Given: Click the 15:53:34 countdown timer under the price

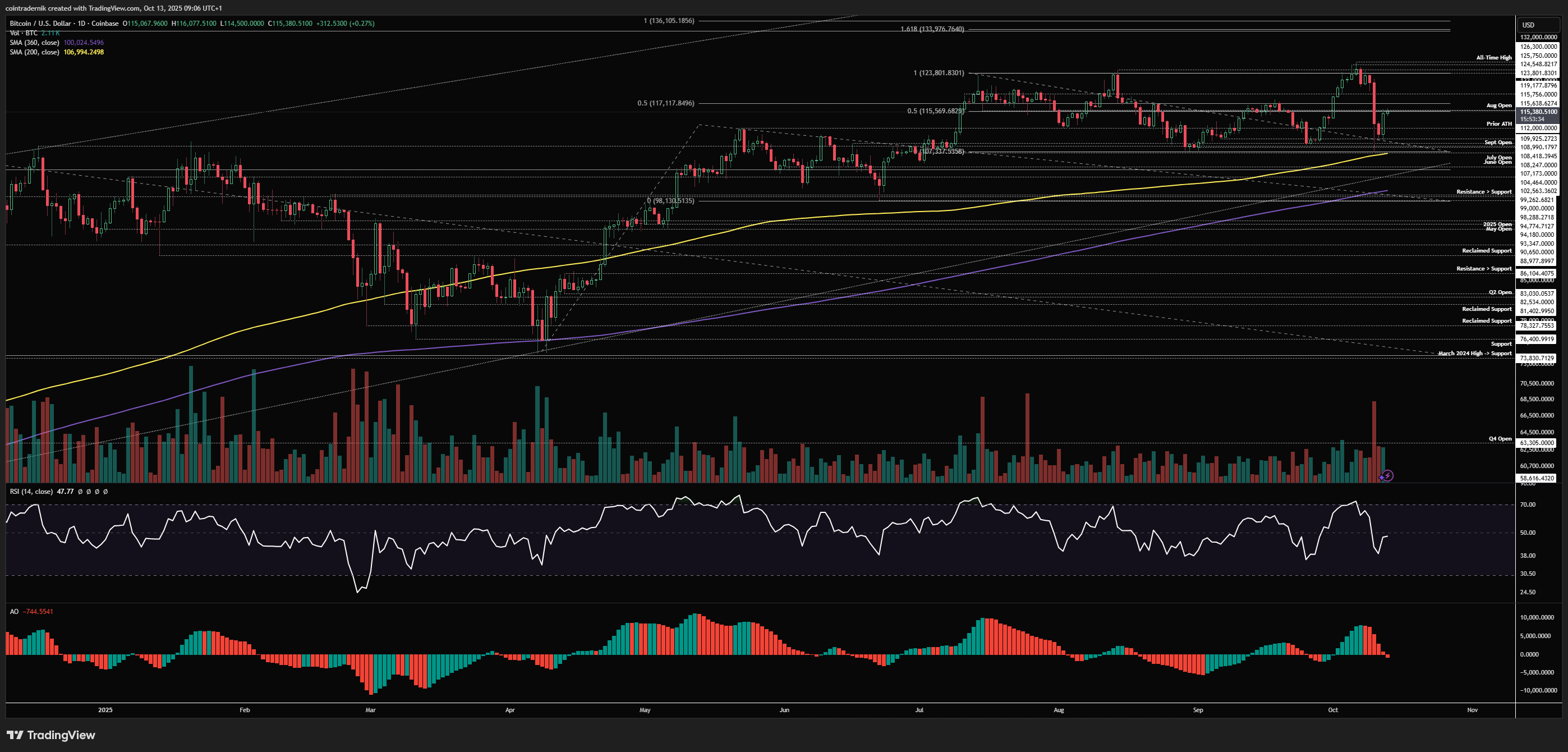Looking at the screenshot, I should tap(1531, 121).
